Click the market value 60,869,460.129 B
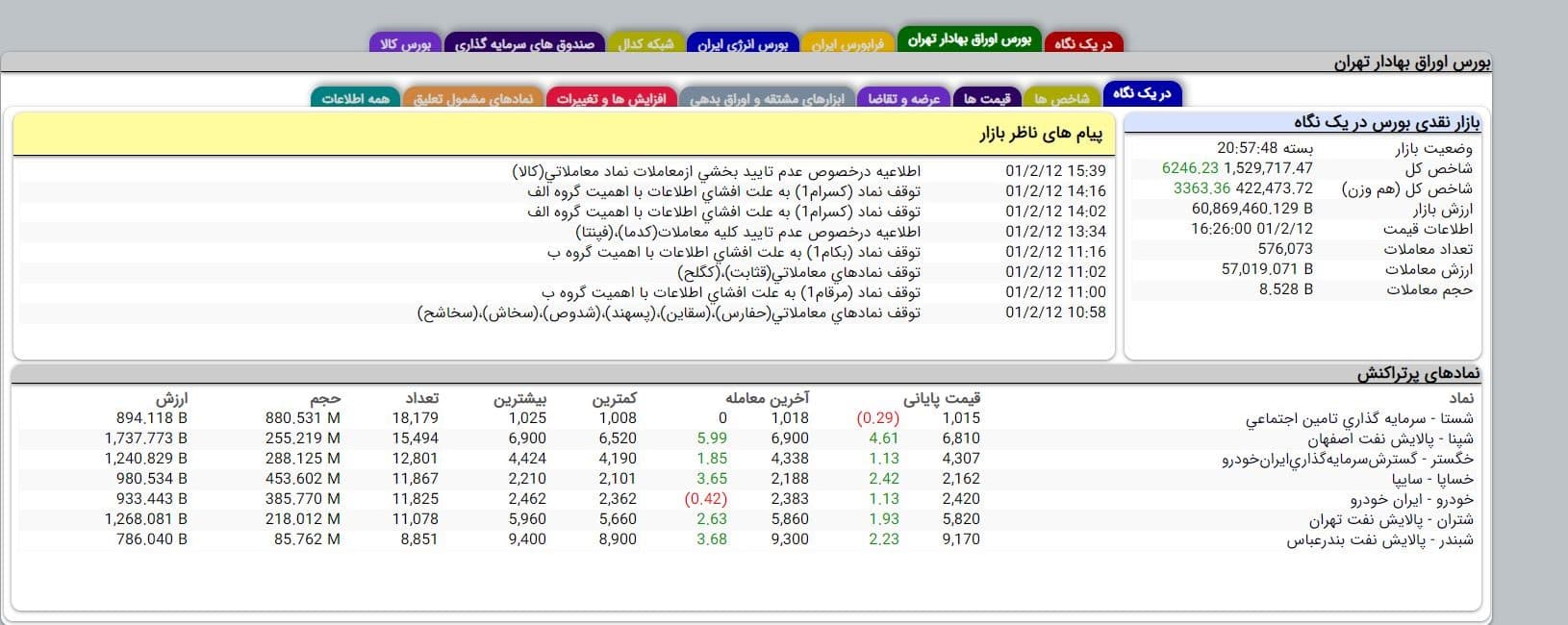The image size is (1568, 625). click(1252, 209)
